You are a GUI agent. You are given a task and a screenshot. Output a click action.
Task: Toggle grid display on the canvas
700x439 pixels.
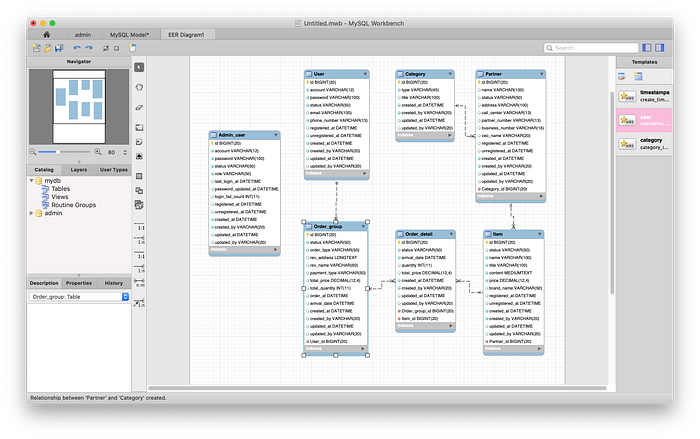pos(105,48)
